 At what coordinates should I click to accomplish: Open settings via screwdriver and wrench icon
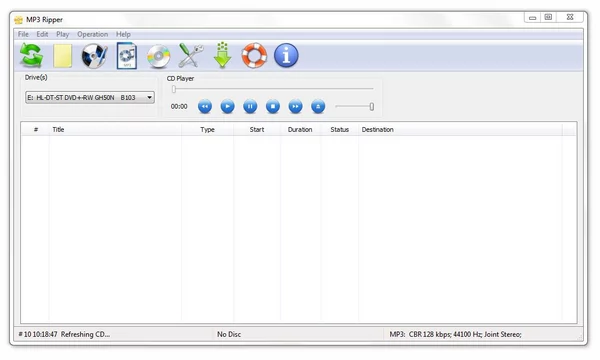tap(191, 56)
